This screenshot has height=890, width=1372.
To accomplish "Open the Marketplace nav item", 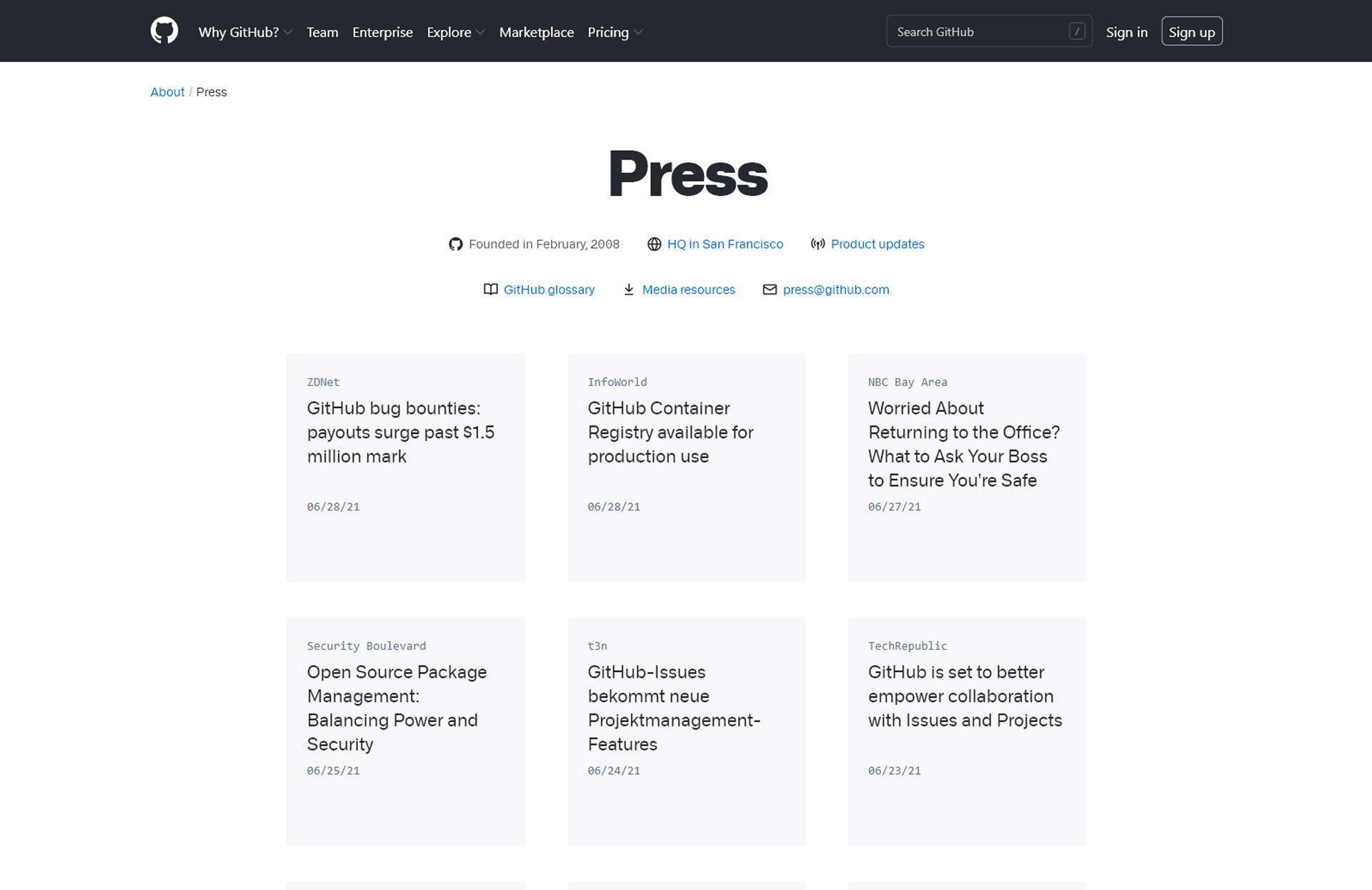I will [537, 32].
